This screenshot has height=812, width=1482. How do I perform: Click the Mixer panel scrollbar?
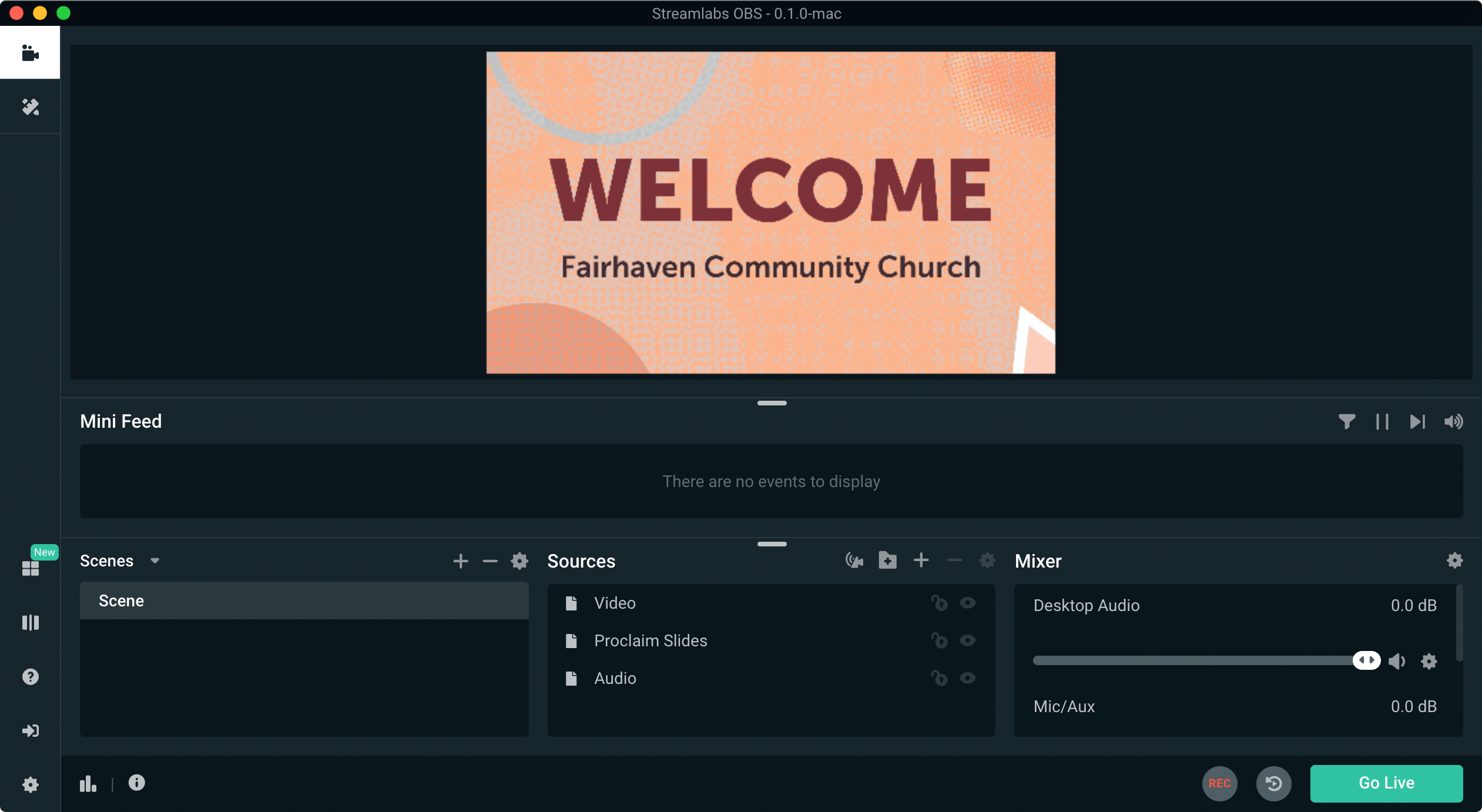1459,623
